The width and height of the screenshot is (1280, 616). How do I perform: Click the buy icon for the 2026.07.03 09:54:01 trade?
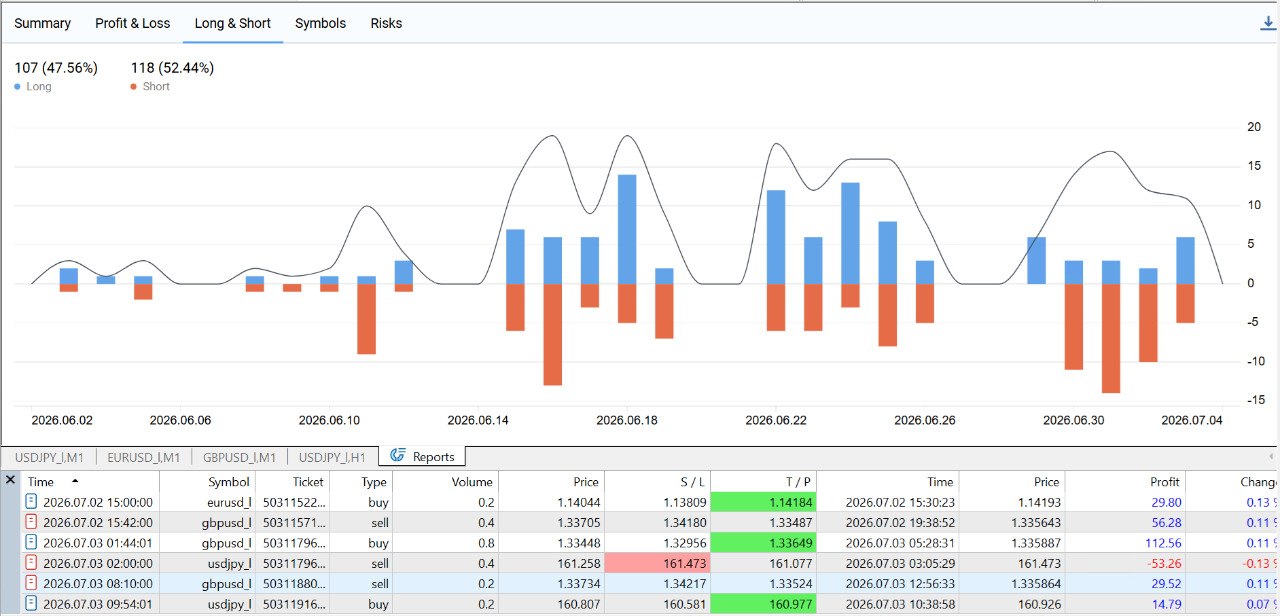31,604
